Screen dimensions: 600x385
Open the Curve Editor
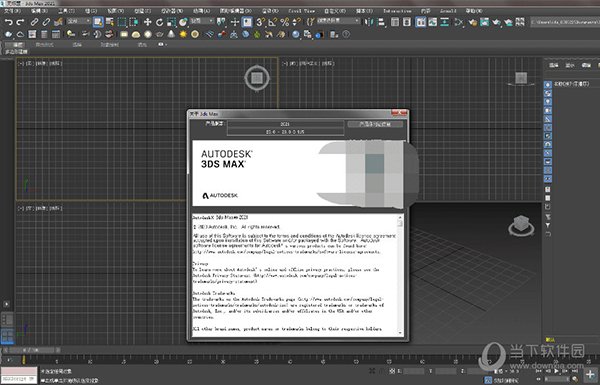click(x=433, y=22)
